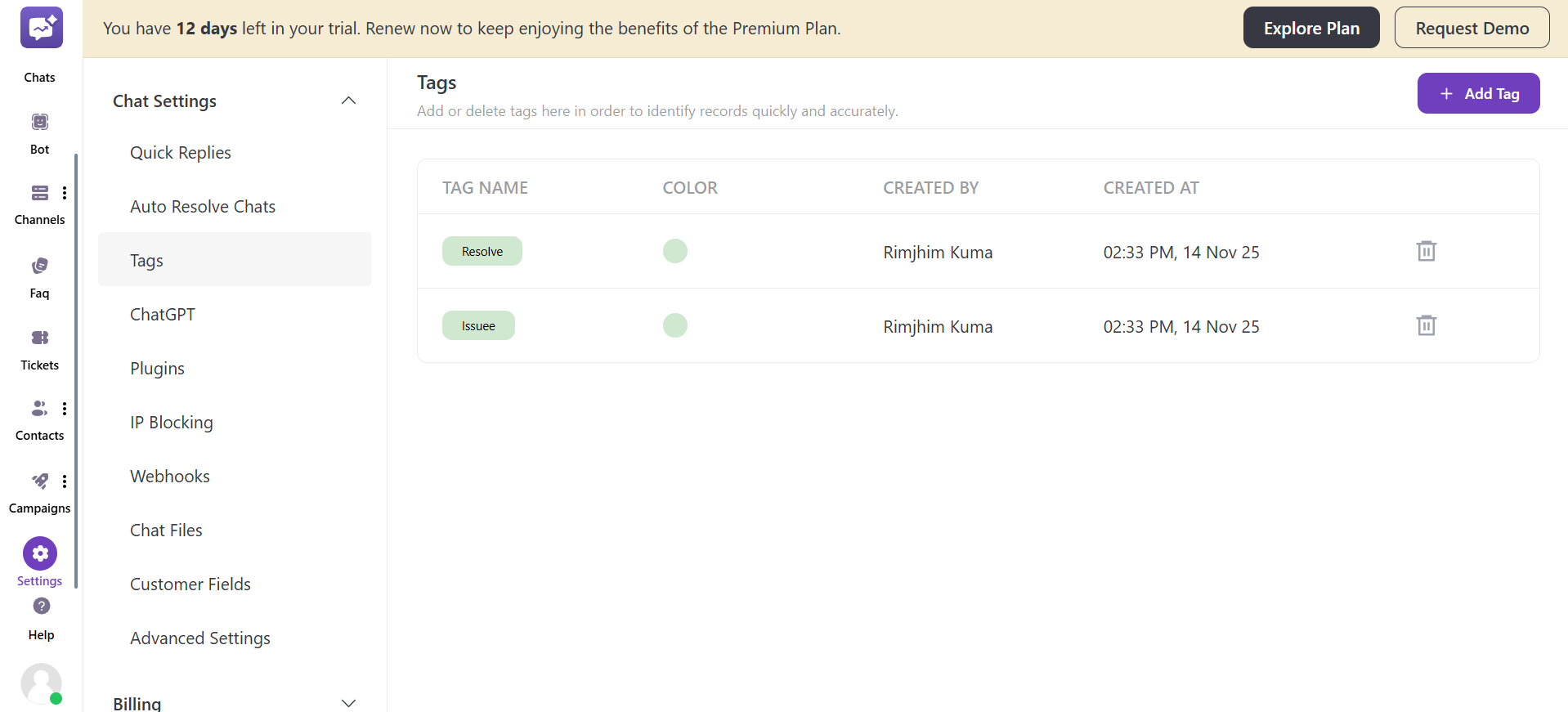Go to Faq section icon

pos(40,266)
